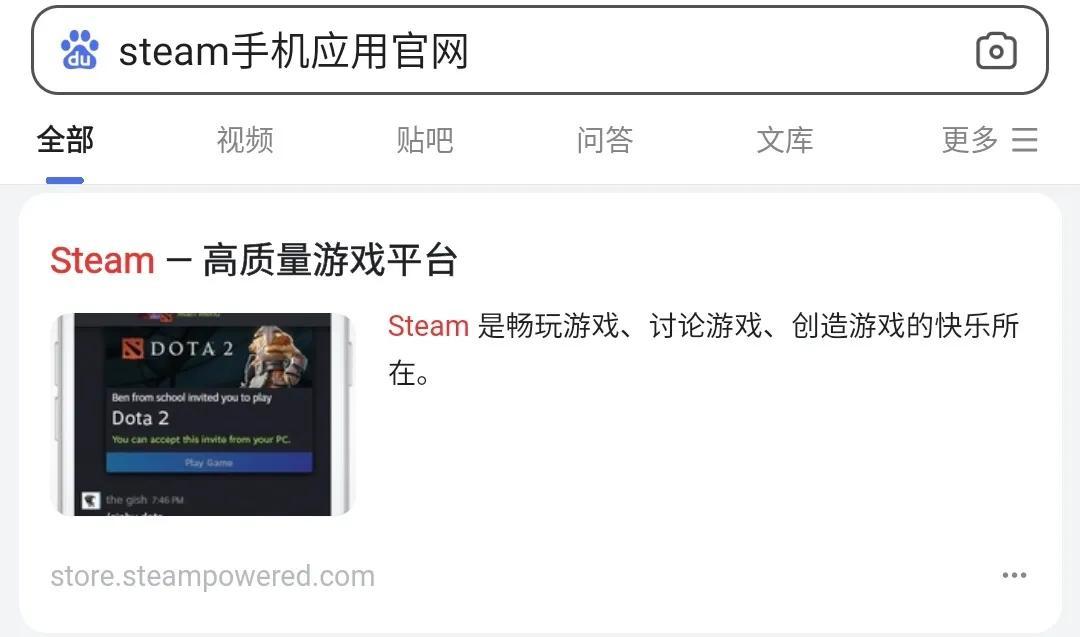
Task: Tap the Baidu paw logo icon
Action: 80,50
